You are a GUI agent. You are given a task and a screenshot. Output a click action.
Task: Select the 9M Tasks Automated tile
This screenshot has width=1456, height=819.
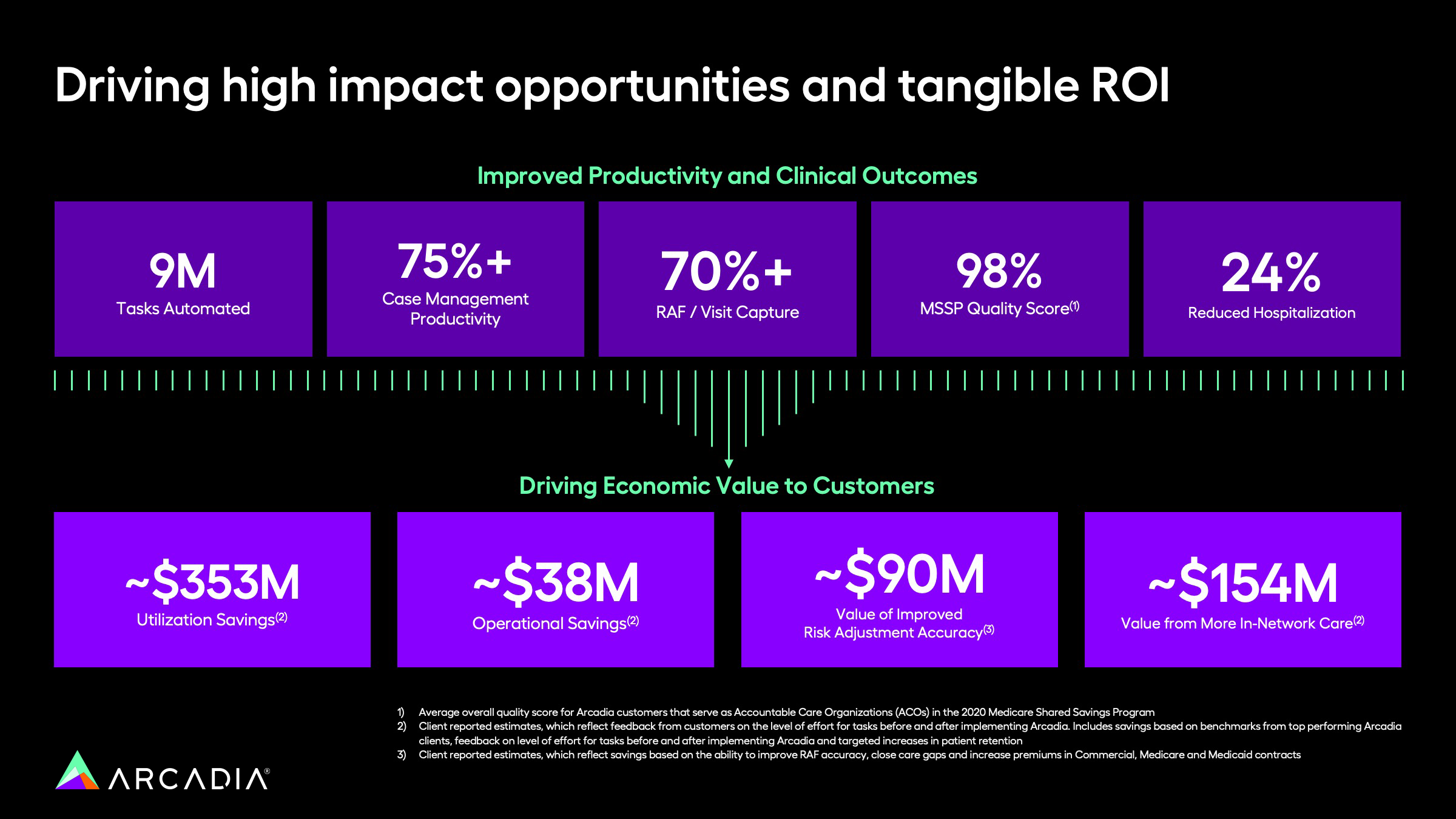[183, 279]
